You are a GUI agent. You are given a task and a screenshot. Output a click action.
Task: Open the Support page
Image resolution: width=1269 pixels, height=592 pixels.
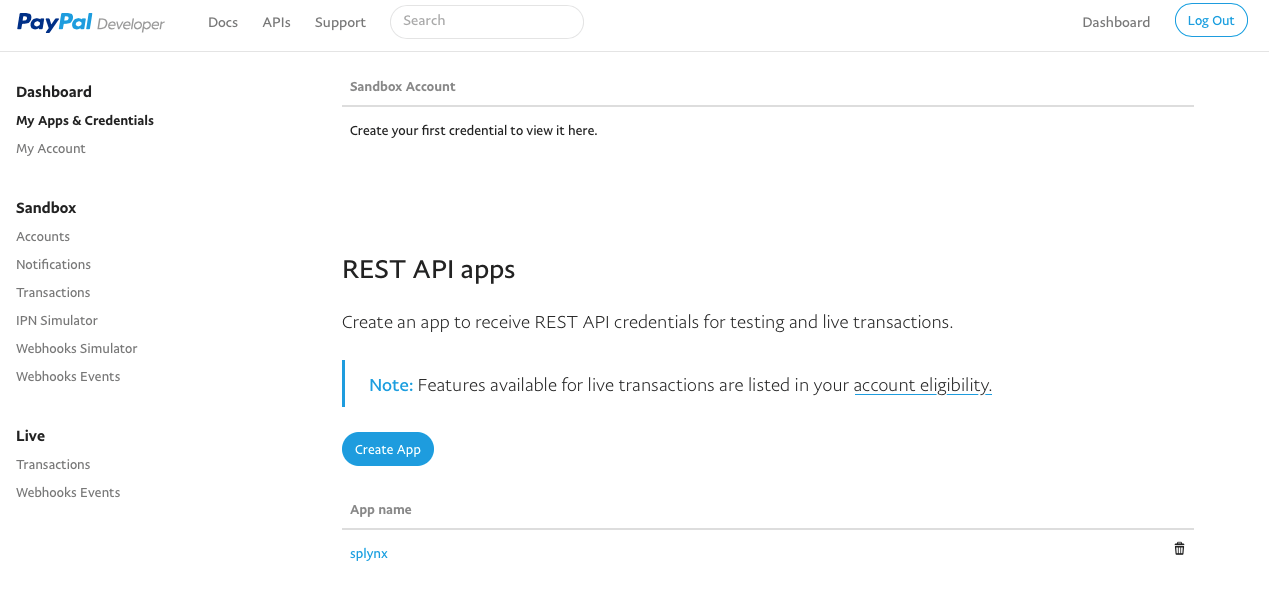pyautogui.click(x=340, y=21)
